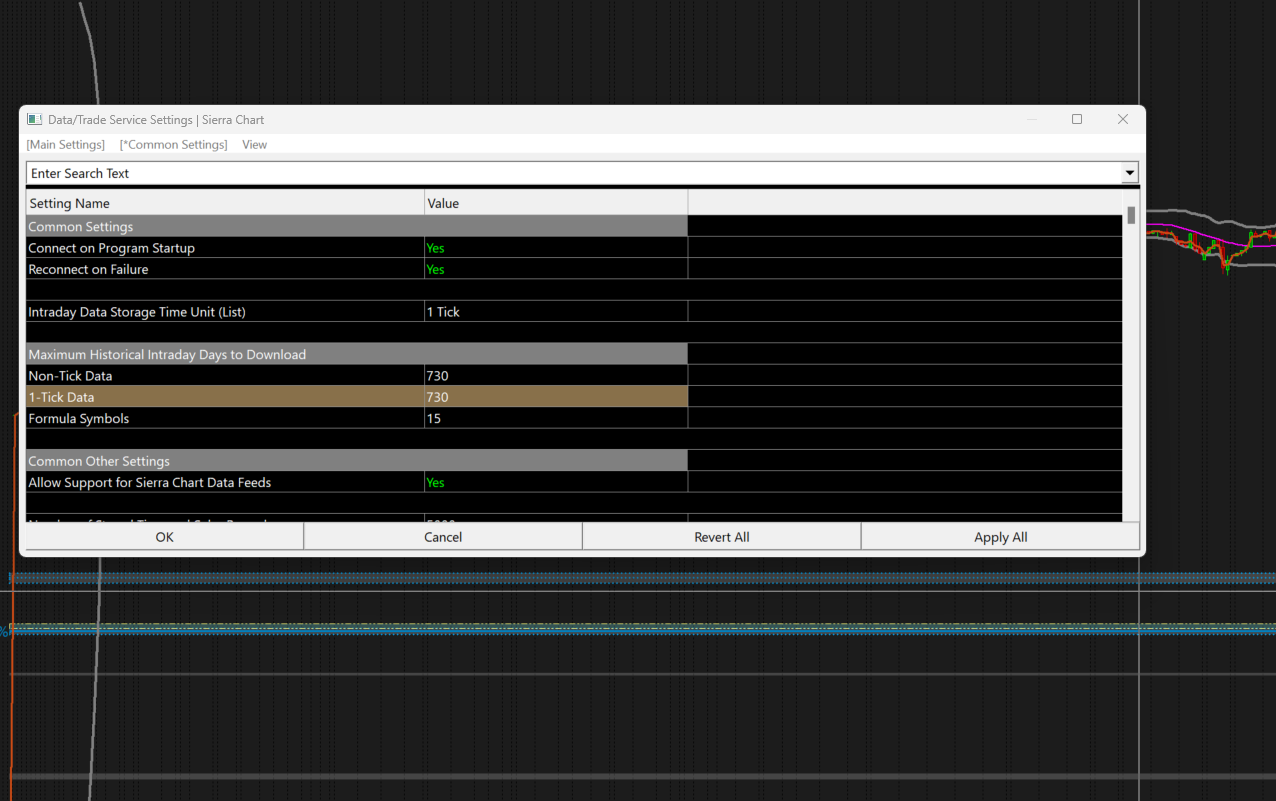
Task: Click the Sierra Chart window title icon
Action: pos(34,119)
